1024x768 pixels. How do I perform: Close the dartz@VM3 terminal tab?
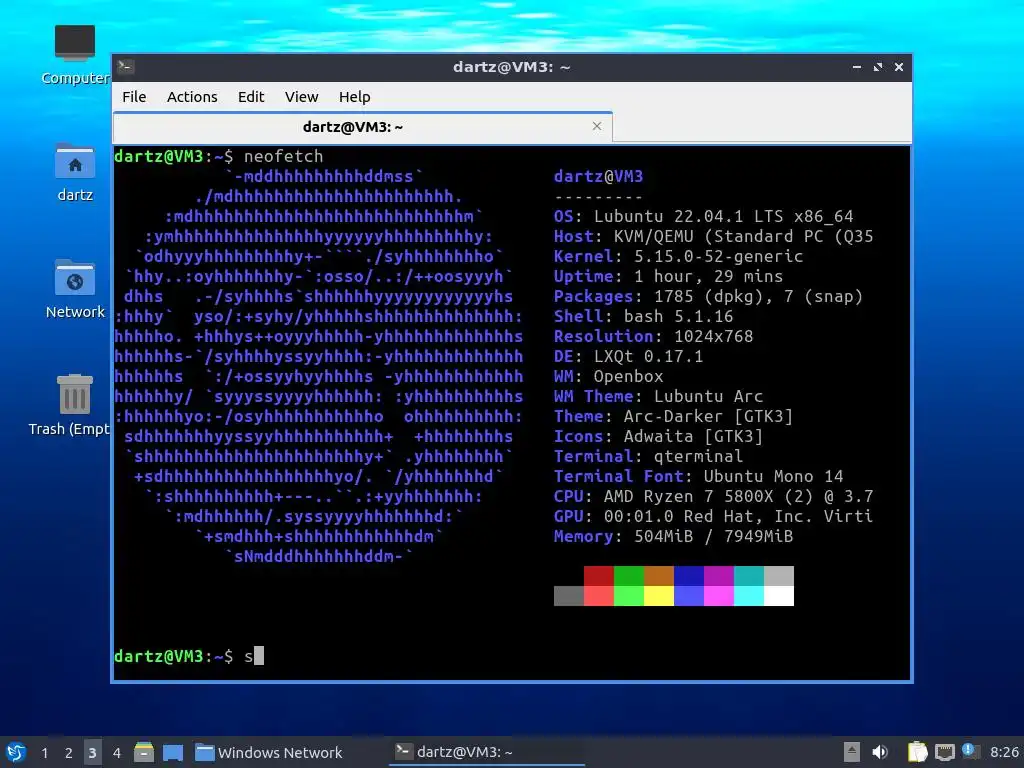tap(596, 126)
